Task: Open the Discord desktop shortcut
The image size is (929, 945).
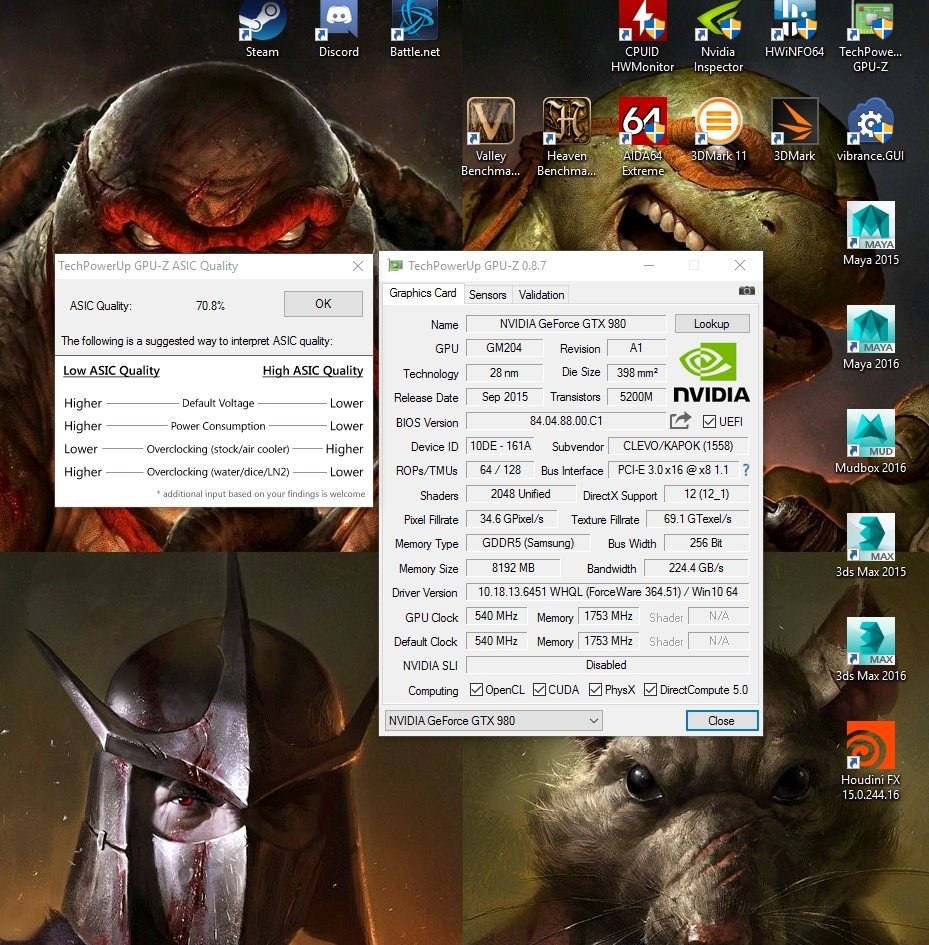Action: [x=339, y=29]
